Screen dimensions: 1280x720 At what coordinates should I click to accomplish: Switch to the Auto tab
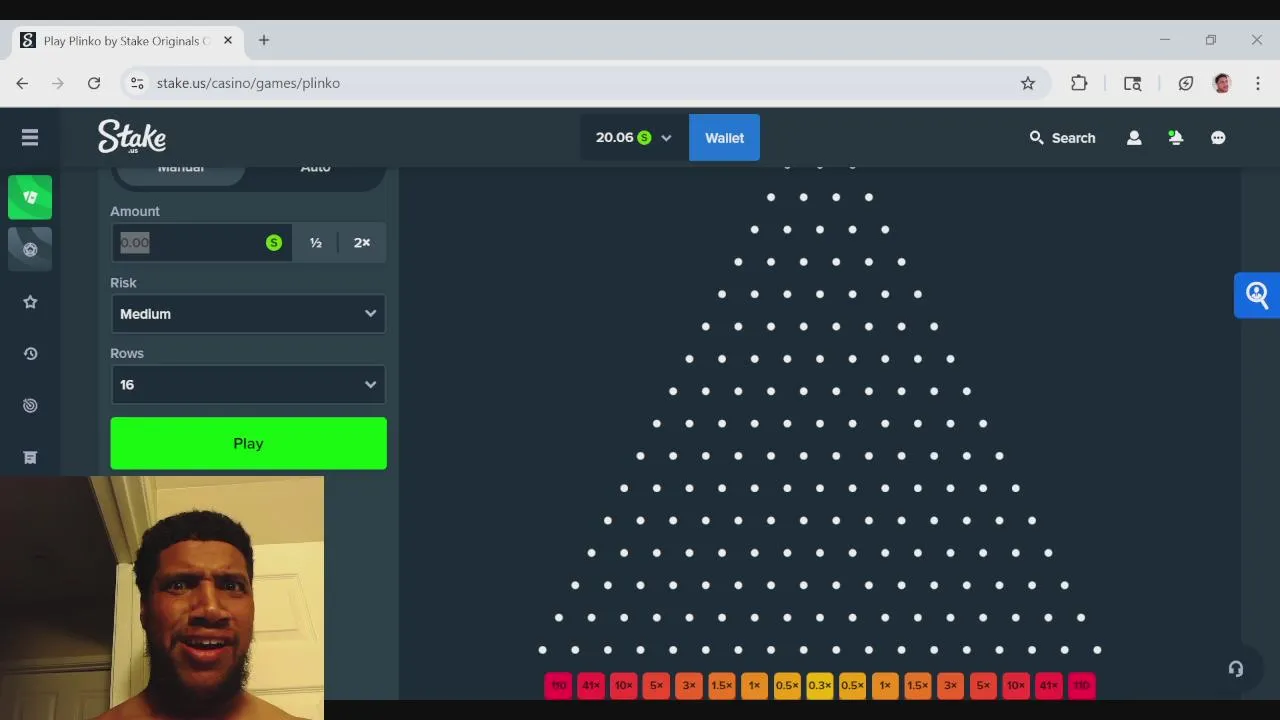315,172
